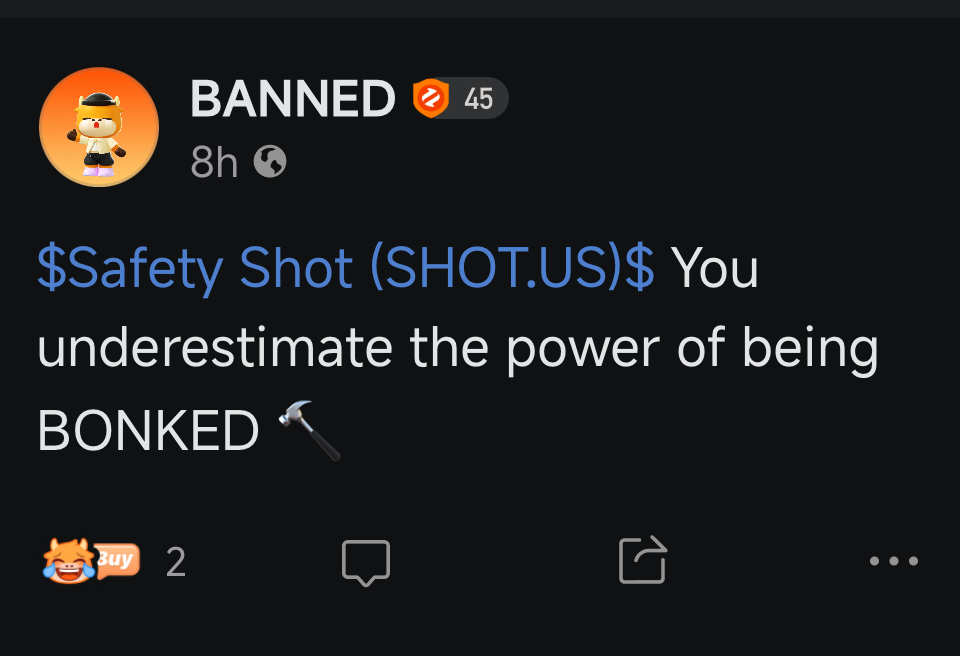Click the orange shield badge icon
Viewport: 960px width, 656px height.
tap(431, 99)
